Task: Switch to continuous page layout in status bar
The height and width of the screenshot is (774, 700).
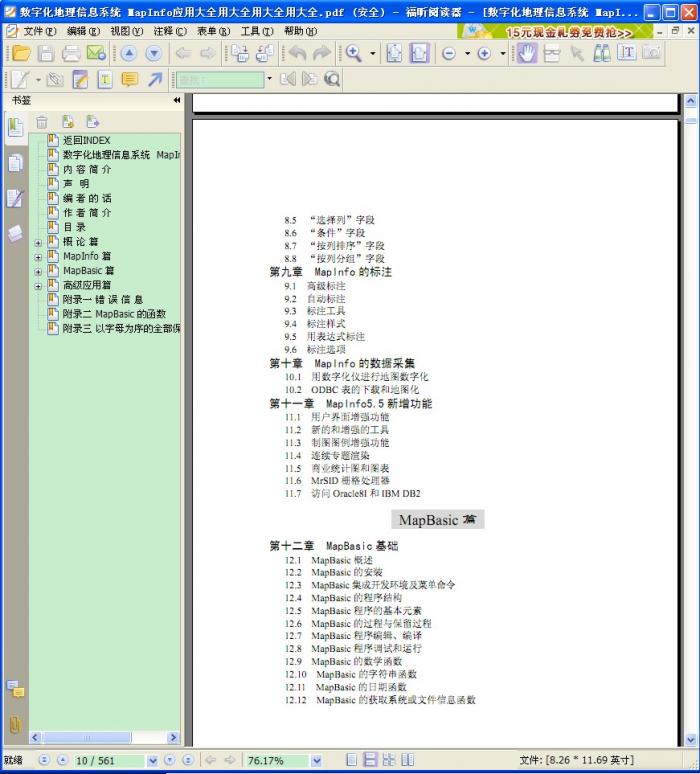Action: click(x=370, y=760)
